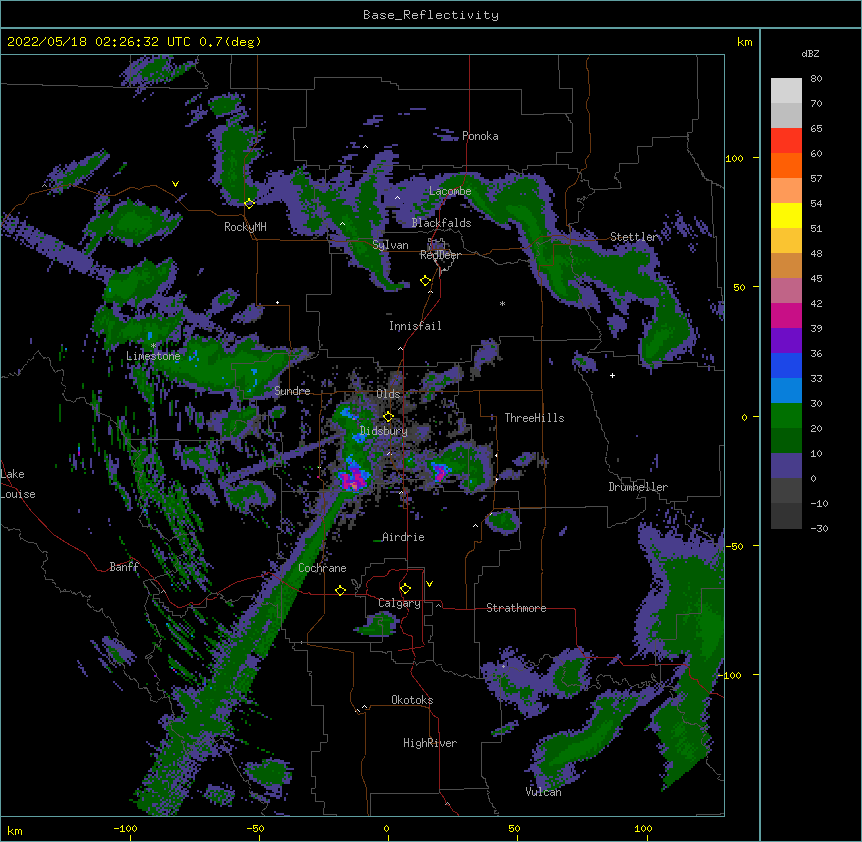Click the green 20 dBZ legend swatch
The height and width of the screenshot is (842, 862).
[x=786, y=416]
